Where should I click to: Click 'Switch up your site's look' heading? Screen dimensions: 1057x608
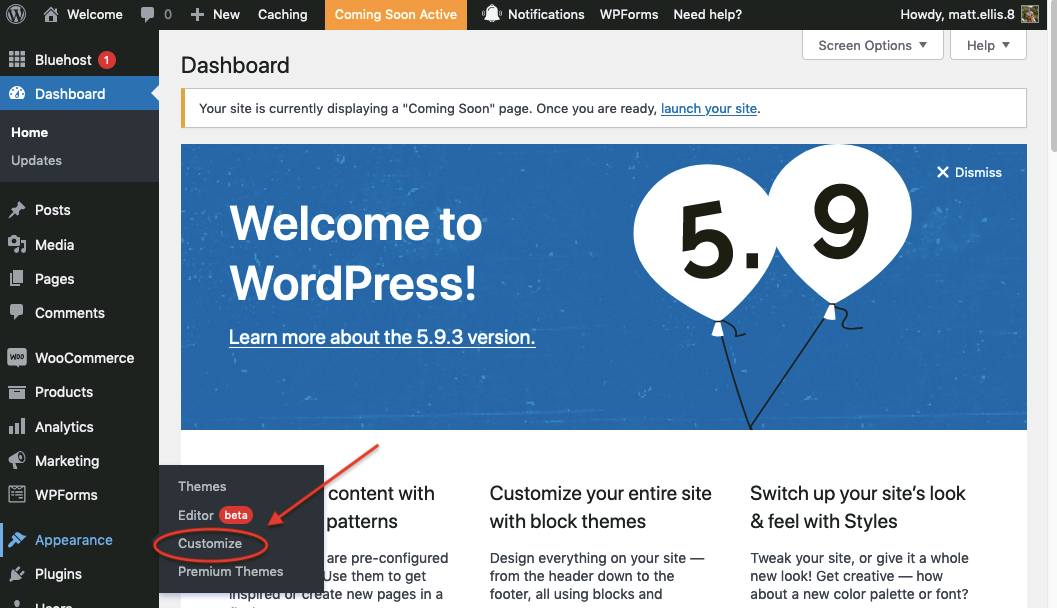857,507
